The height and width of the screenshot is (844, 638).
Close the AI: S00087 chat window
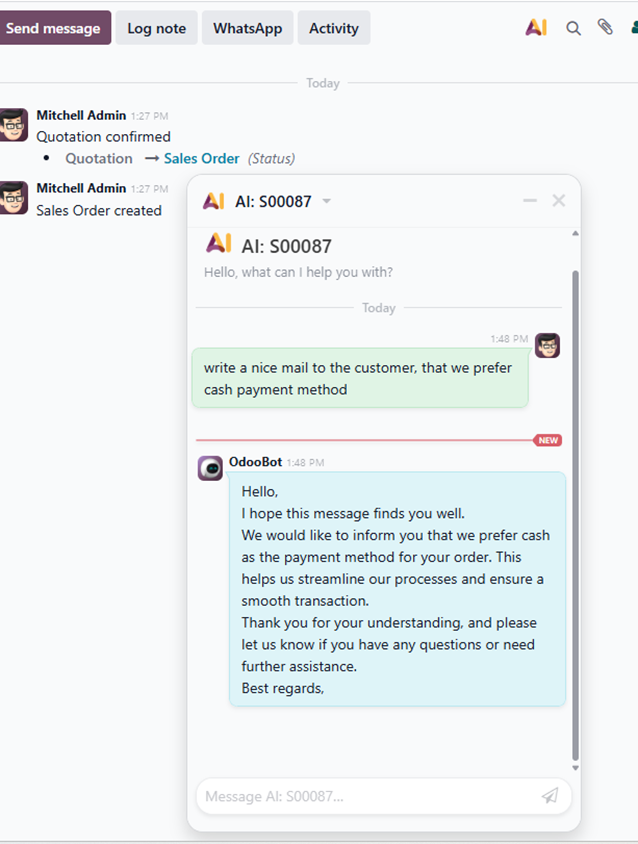(559, 201)
